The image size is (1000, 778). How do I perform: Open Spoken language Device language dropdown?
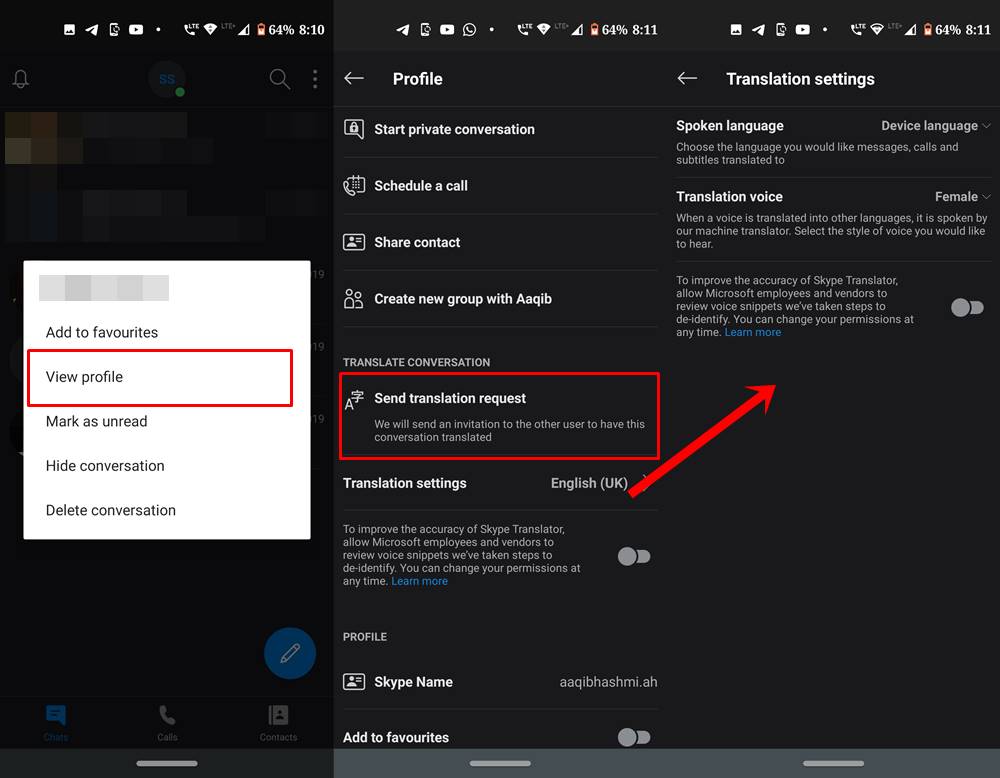pyautogui.click(x=936, y=126)
